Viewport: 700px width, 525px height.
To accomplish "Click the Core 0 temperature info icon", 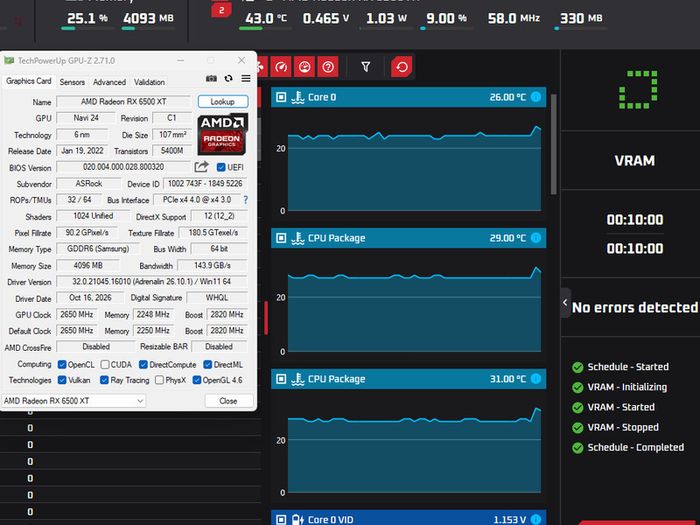I will click(x=536, y=97).
